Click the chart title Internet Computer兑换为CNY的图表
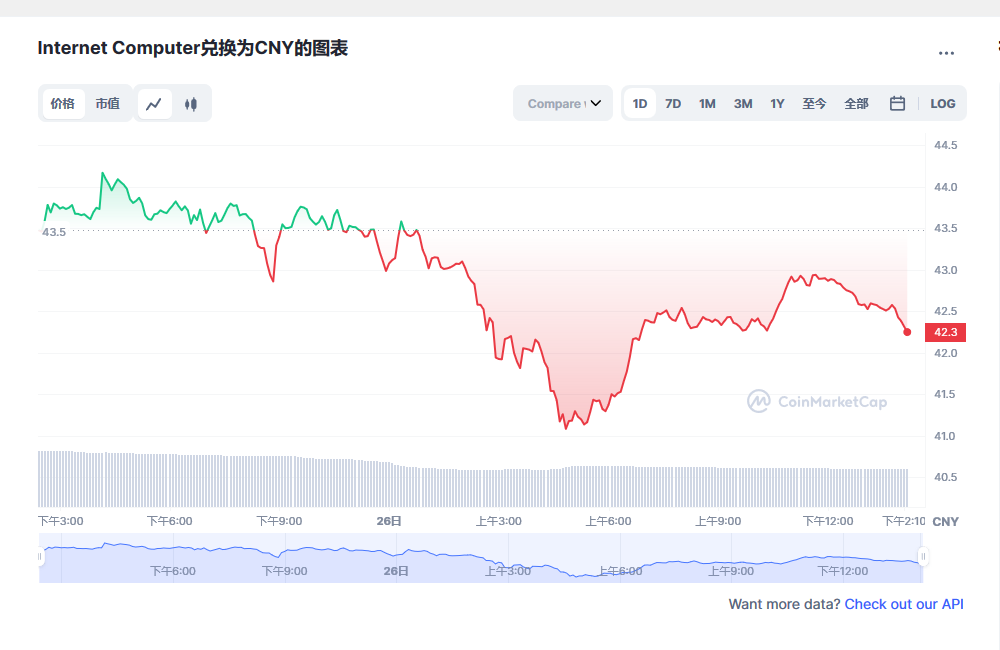This screenshot has width=1000, height=650. 193,48
